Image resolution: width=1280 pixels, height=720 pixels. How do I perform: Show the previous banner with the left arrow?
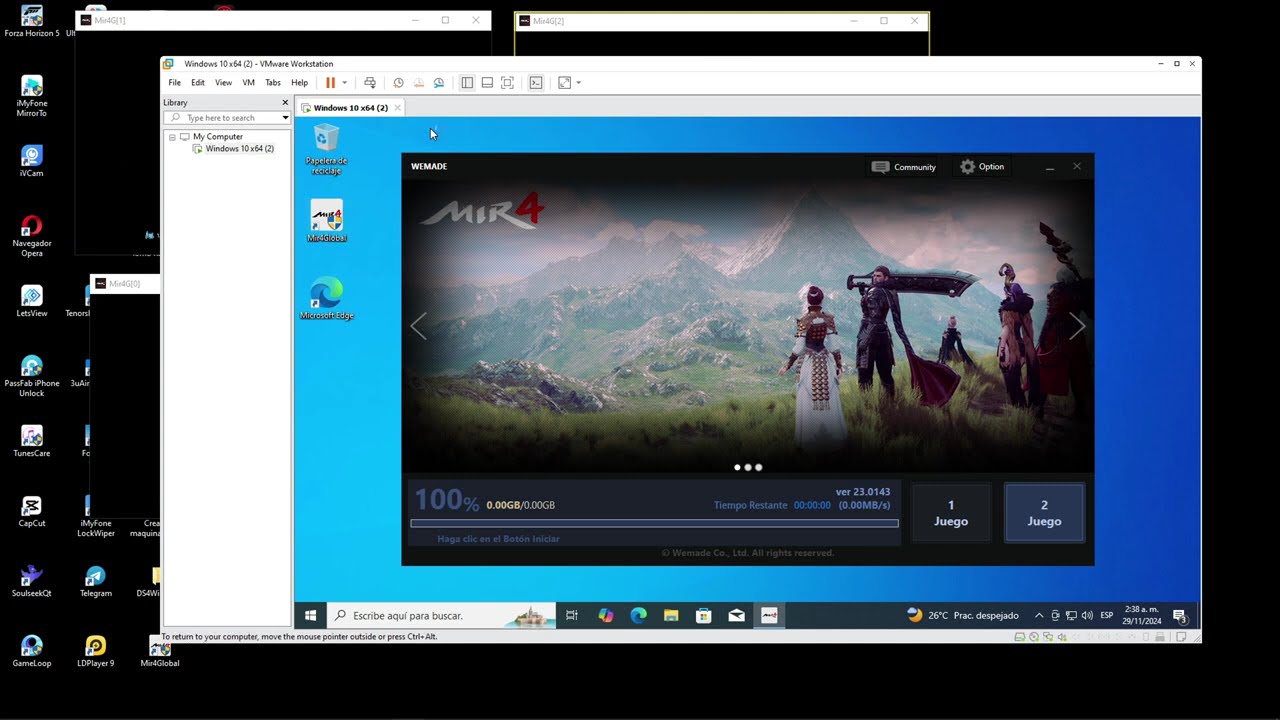418,325
